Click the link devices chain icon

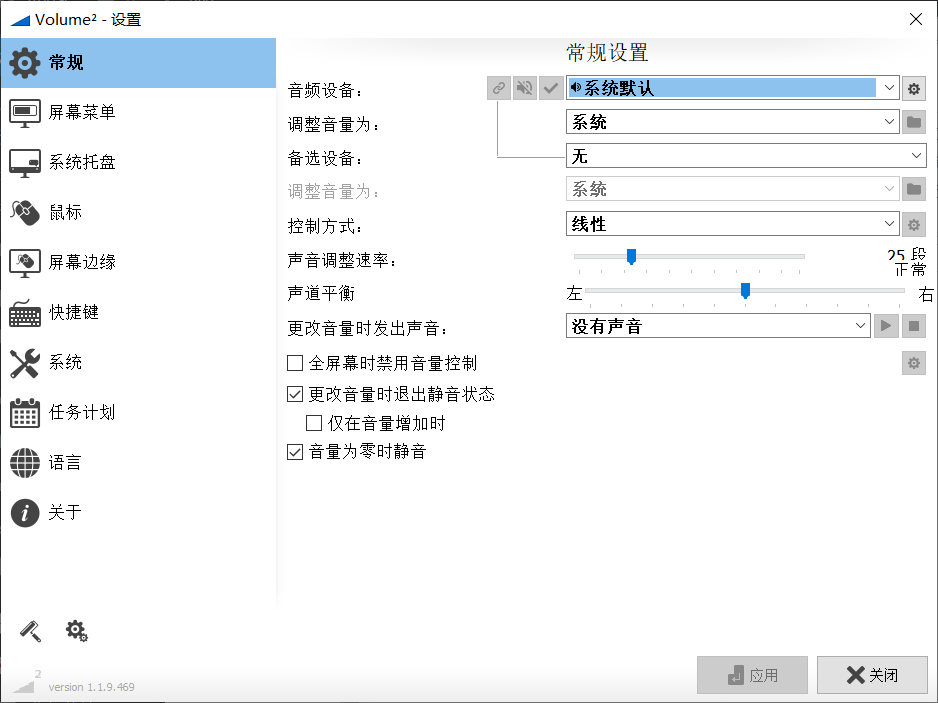(499, 88)
